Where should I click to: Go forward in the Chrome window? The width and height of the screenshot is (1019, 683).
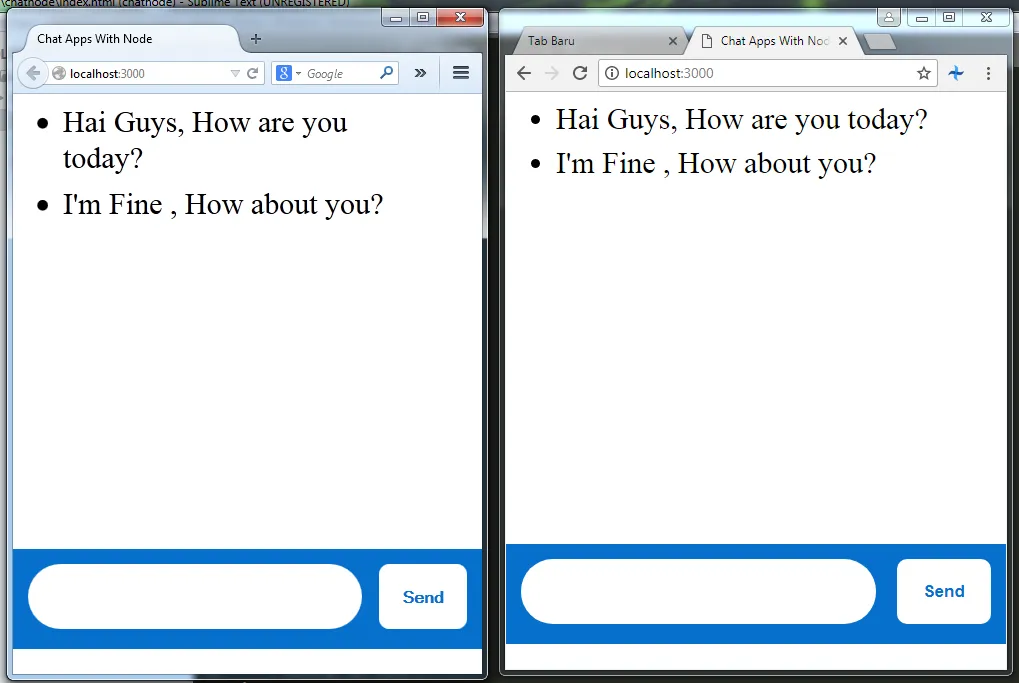(552, 73)
